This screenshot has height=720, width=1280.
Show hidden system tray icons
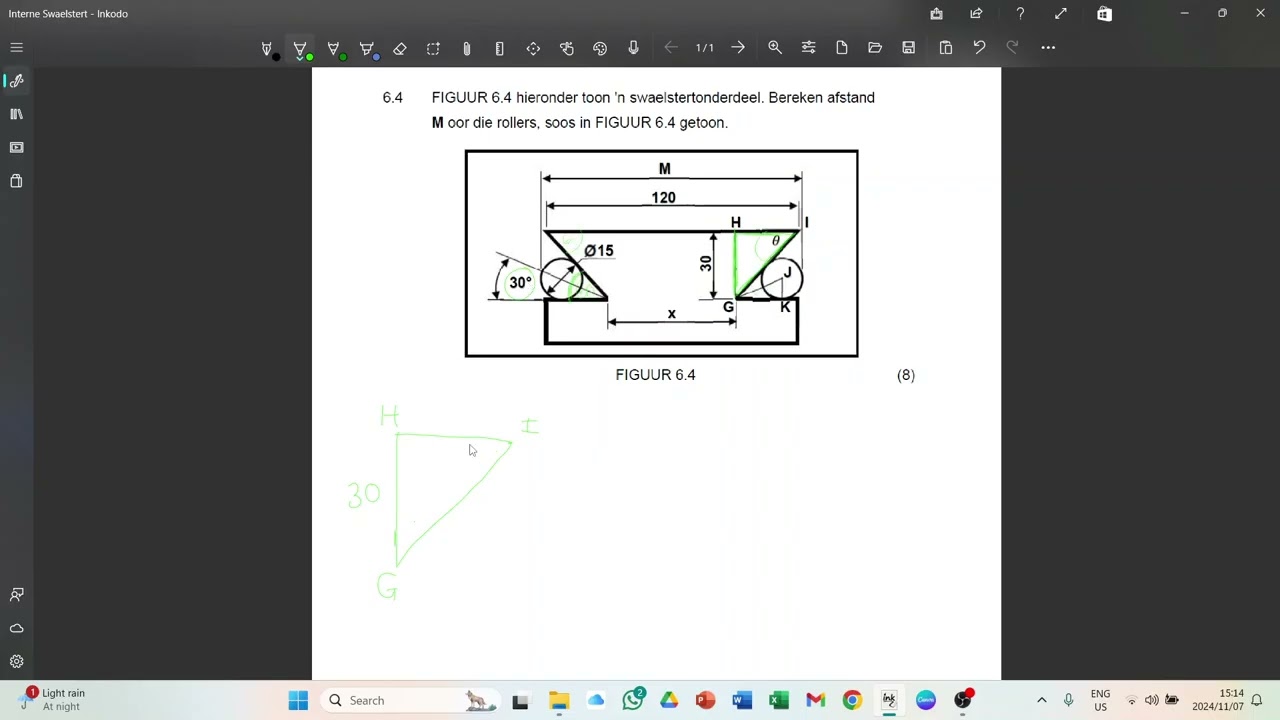(1041, 701)
